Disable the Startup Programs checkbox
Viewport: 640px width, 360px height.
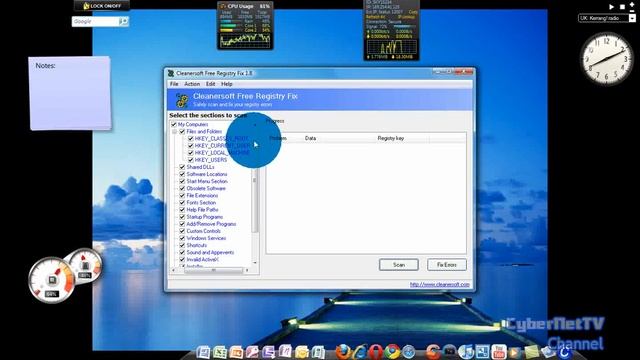tap(182, 217)
